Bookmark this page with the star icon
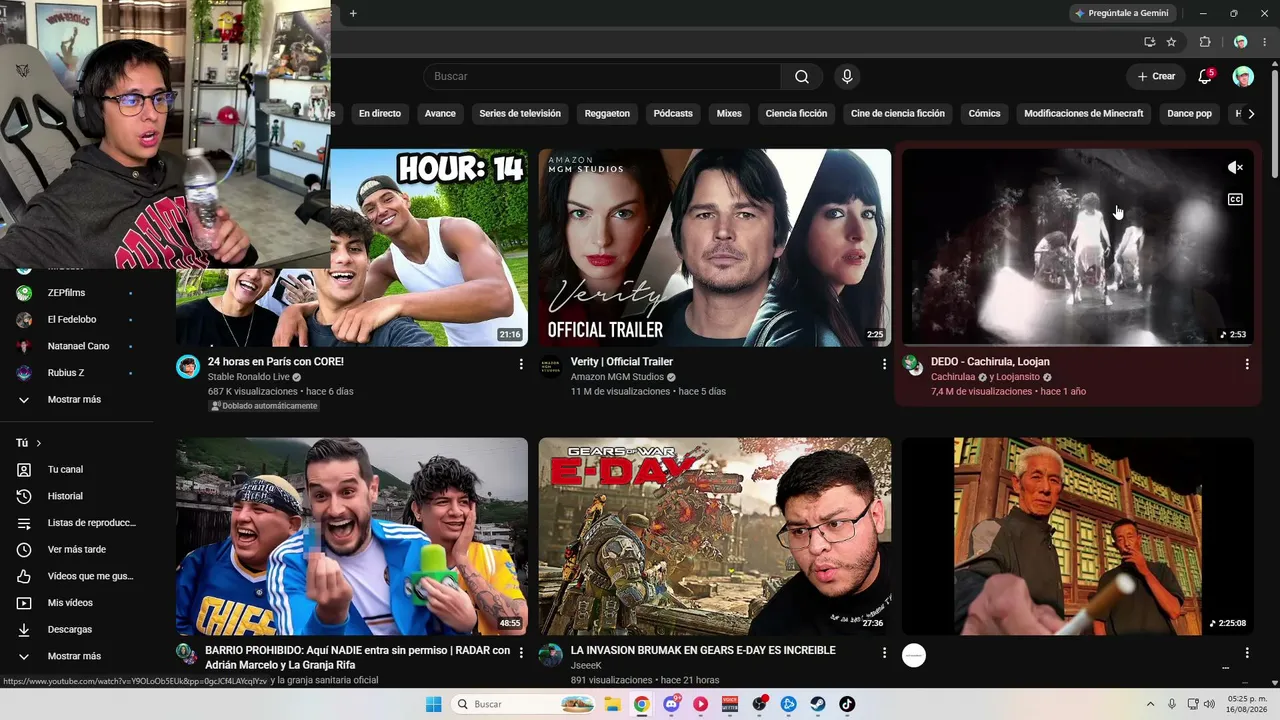This screenshot has width=1280, height=720. pos(1171,42)
